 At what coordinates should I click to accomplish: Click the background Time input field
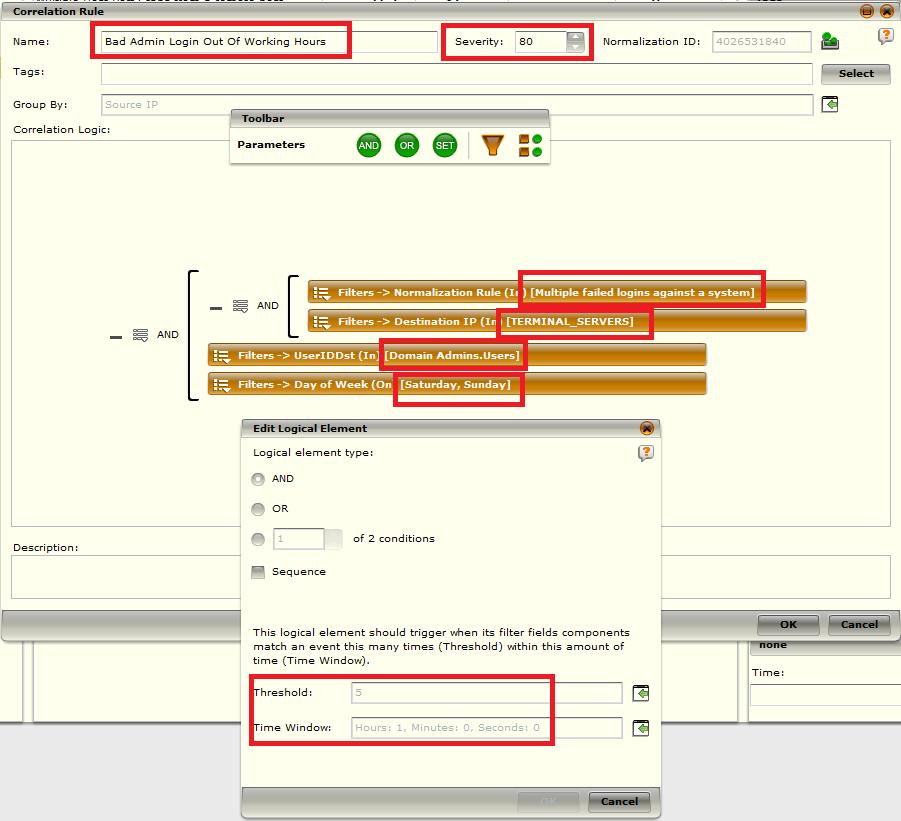pos(825,695)
